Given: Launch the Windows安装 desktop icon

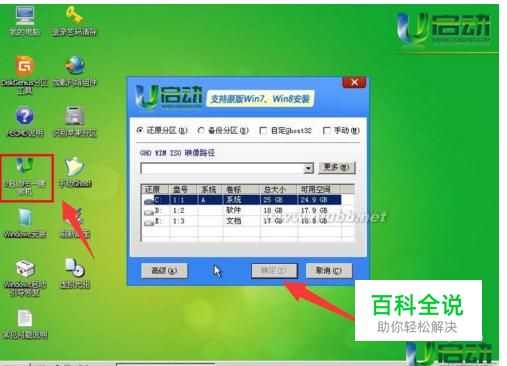Looking at the screenshot, I should pos(25,223).
